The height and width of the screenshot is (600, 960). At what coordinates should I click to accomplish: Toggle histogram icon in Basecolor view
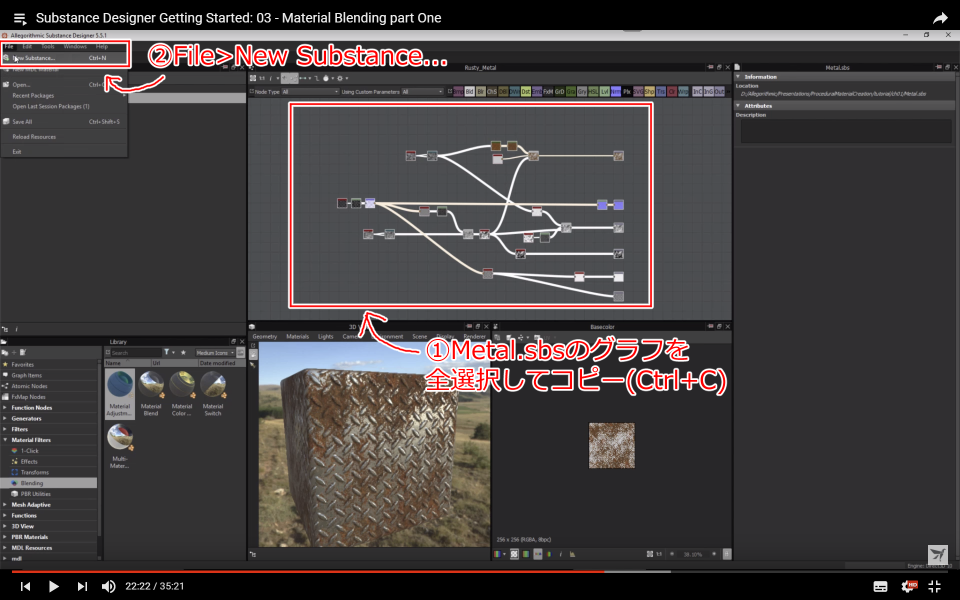coord(572,554)
